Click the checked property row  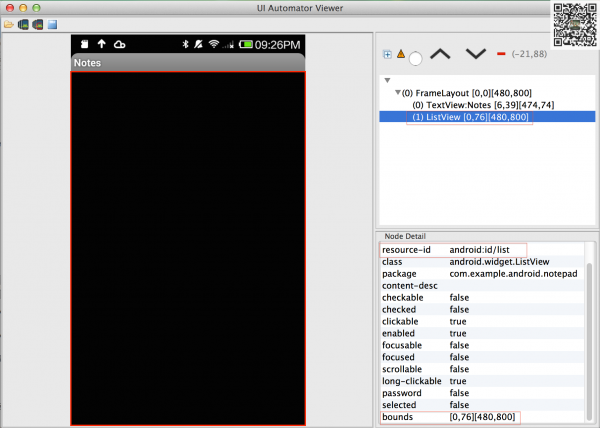[482, 309]
